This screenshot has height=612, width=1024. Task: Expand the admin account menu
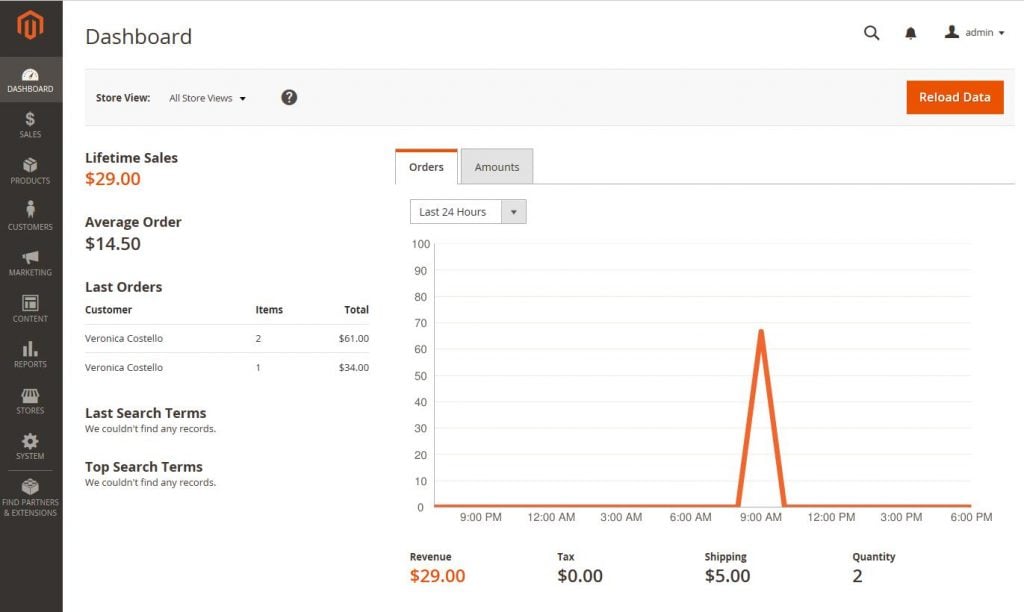(975, 33)
